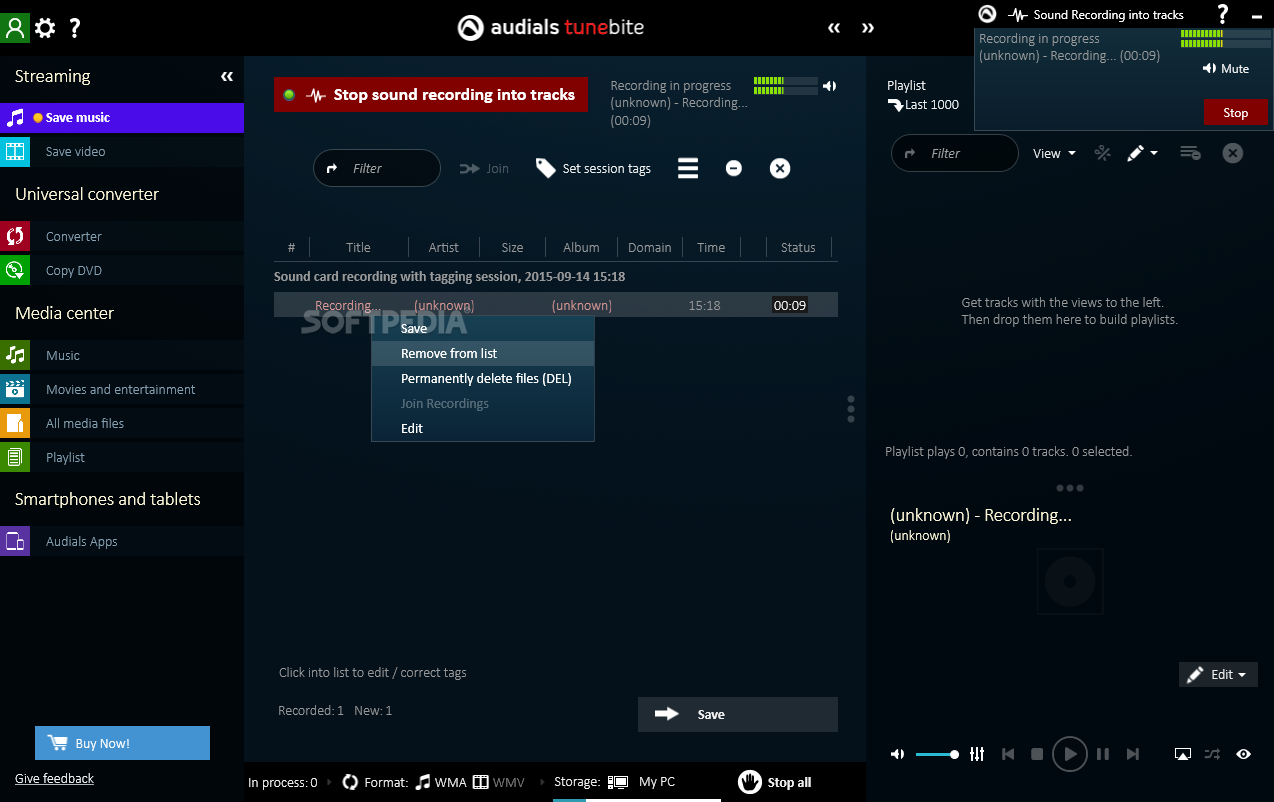
Task: Click album art placeholder thumbnail
Action: [1070, 581]
